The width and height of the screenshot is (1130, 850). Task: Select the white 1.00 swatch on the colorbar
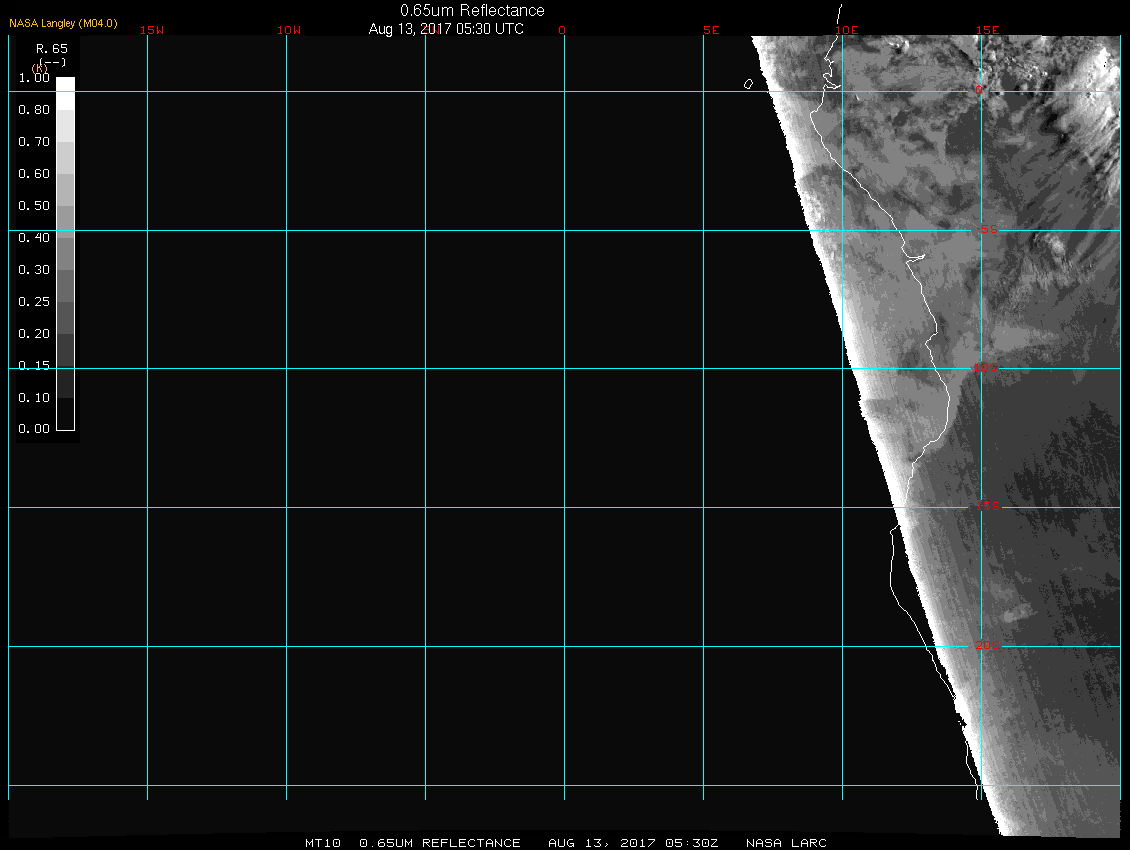[65, 85]
